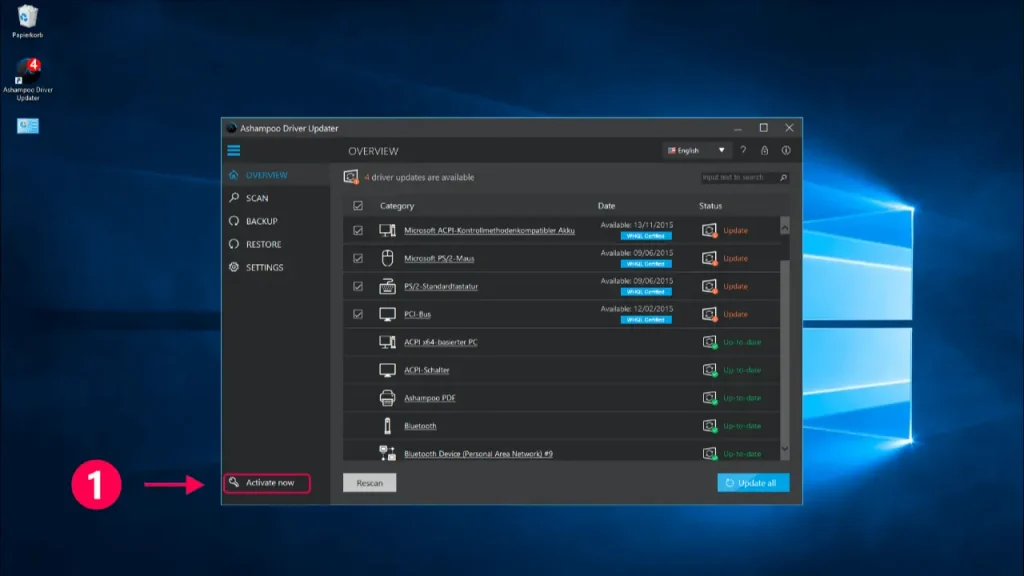This screenshot has height=576, width=1024.
Task: Open the PS/2-Standardtastatur driver link
Action: pos(441,286)
